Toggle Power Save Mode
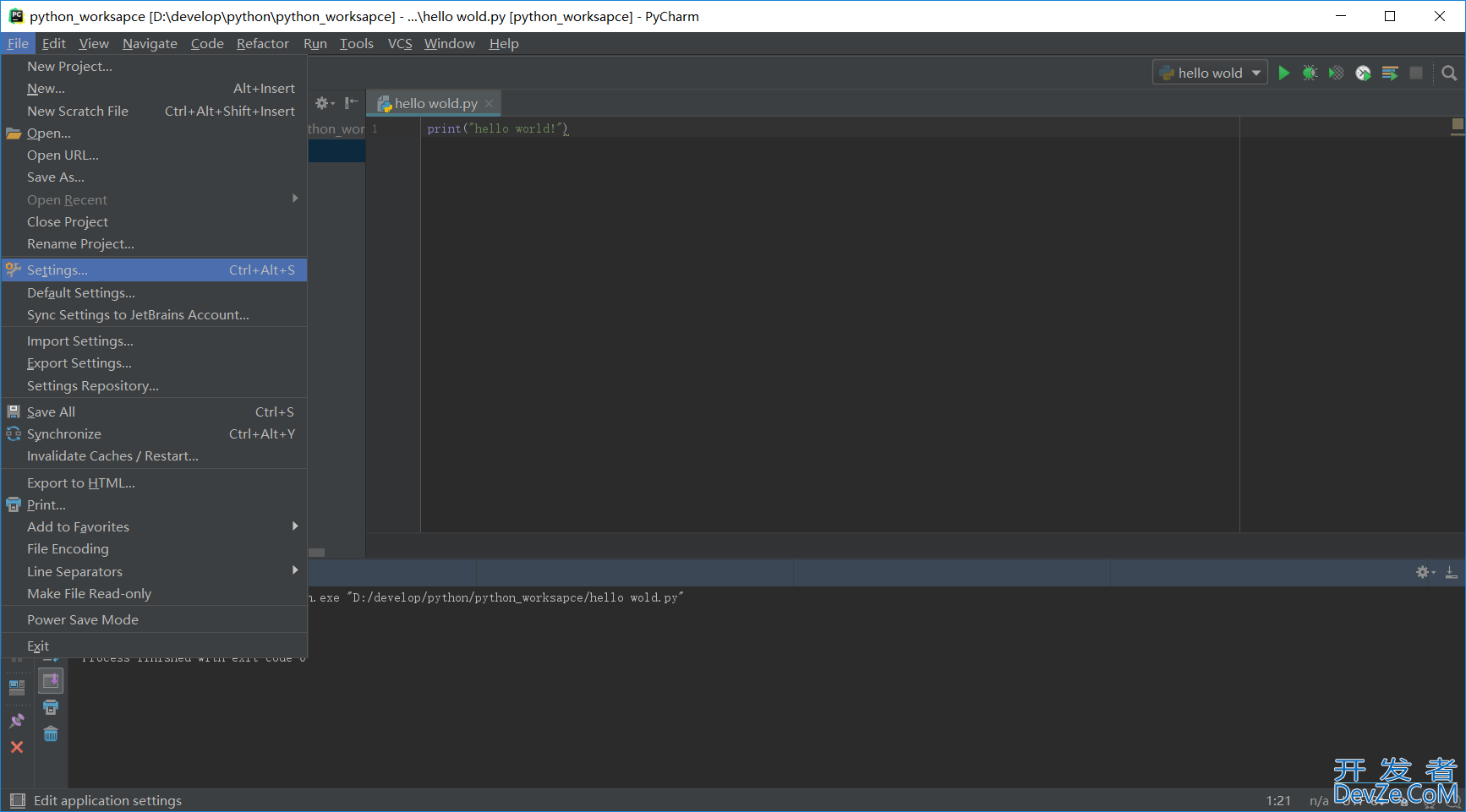The image size is (1466, 812). coord(154,620)
